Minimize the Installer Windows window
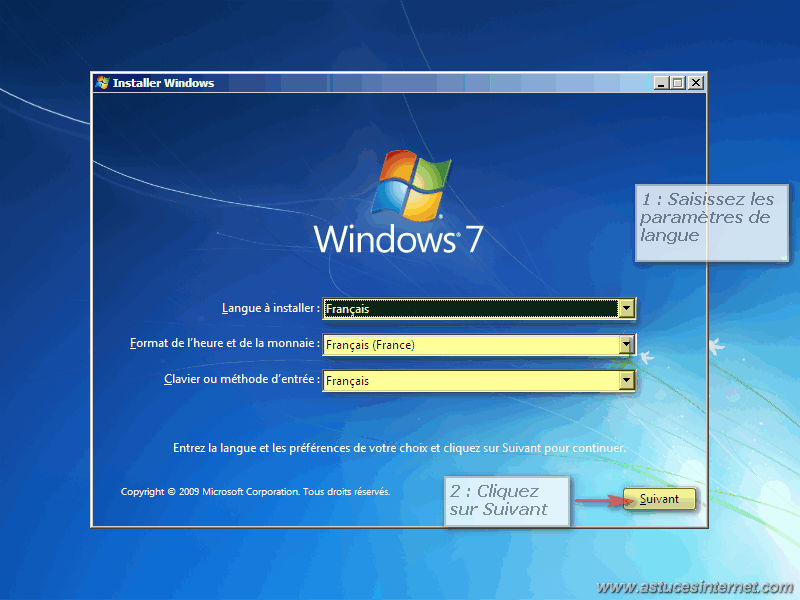The height and width of the screenshot is (600, 800). pyautogui.click(x=661, y=83)
